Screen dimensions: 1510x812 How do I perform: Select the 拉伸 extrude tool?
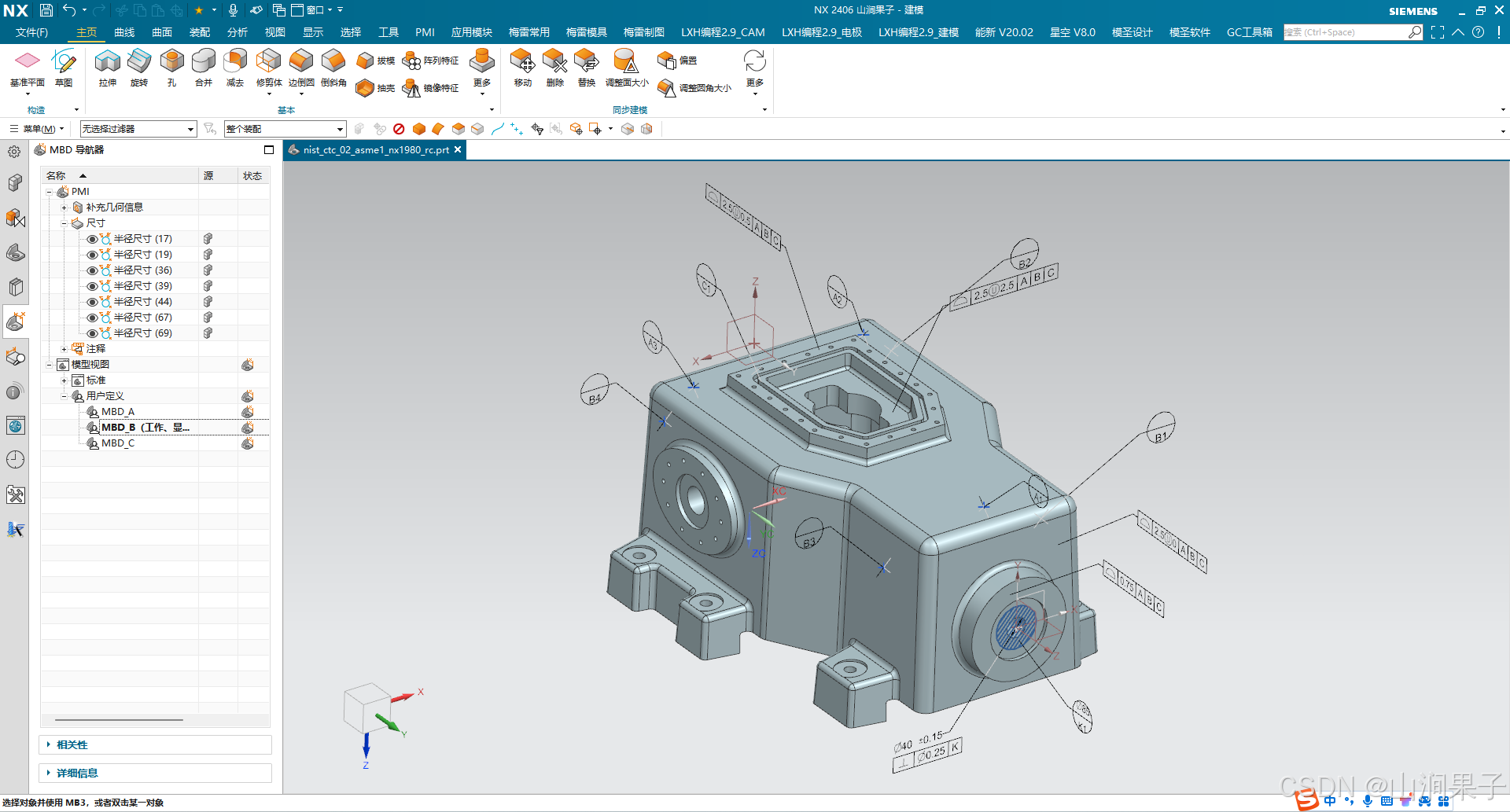[x=108, y=68]
